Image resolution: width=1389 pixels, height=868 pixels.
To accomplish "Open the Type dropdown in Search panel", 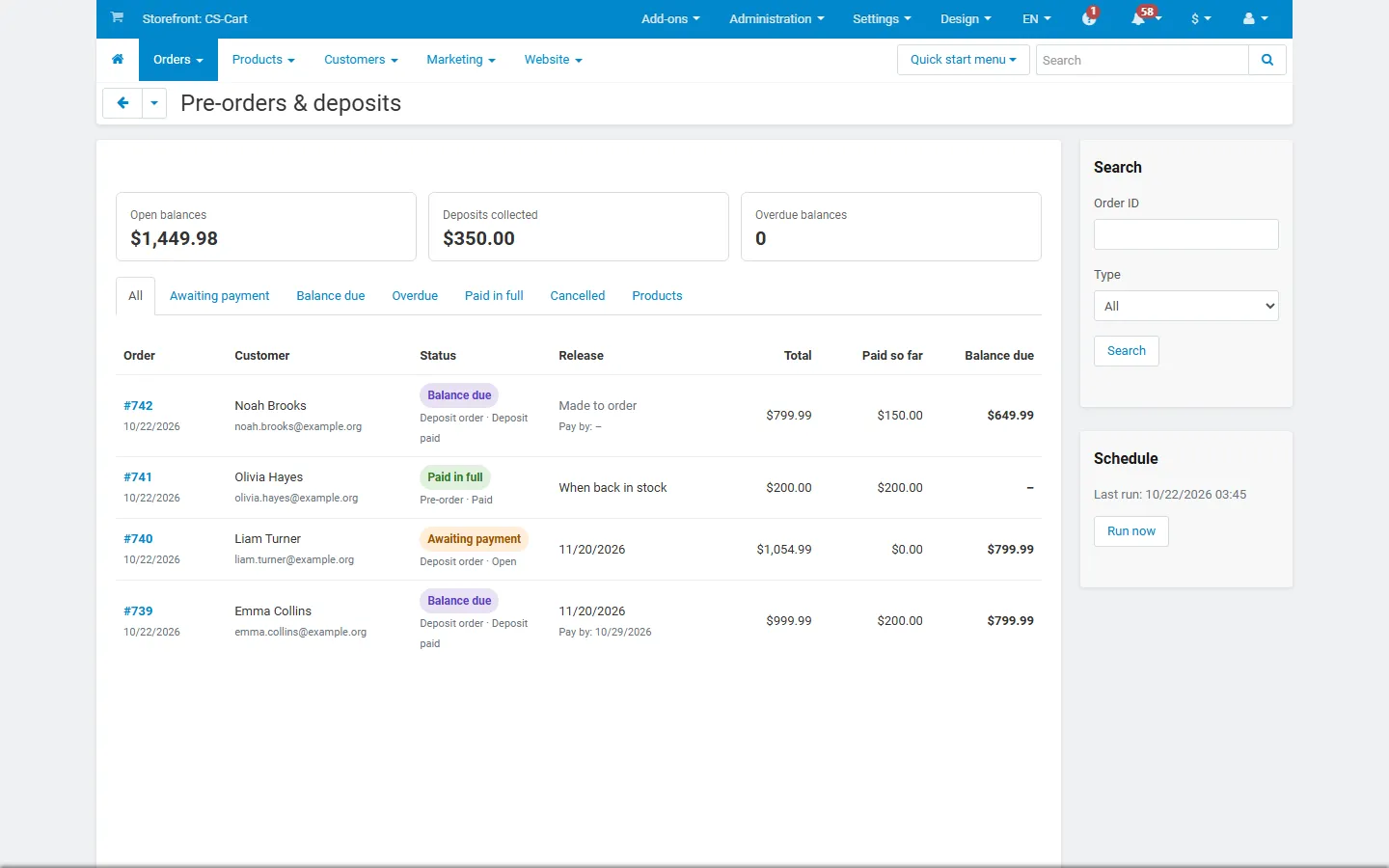I will pos(1185,306).
